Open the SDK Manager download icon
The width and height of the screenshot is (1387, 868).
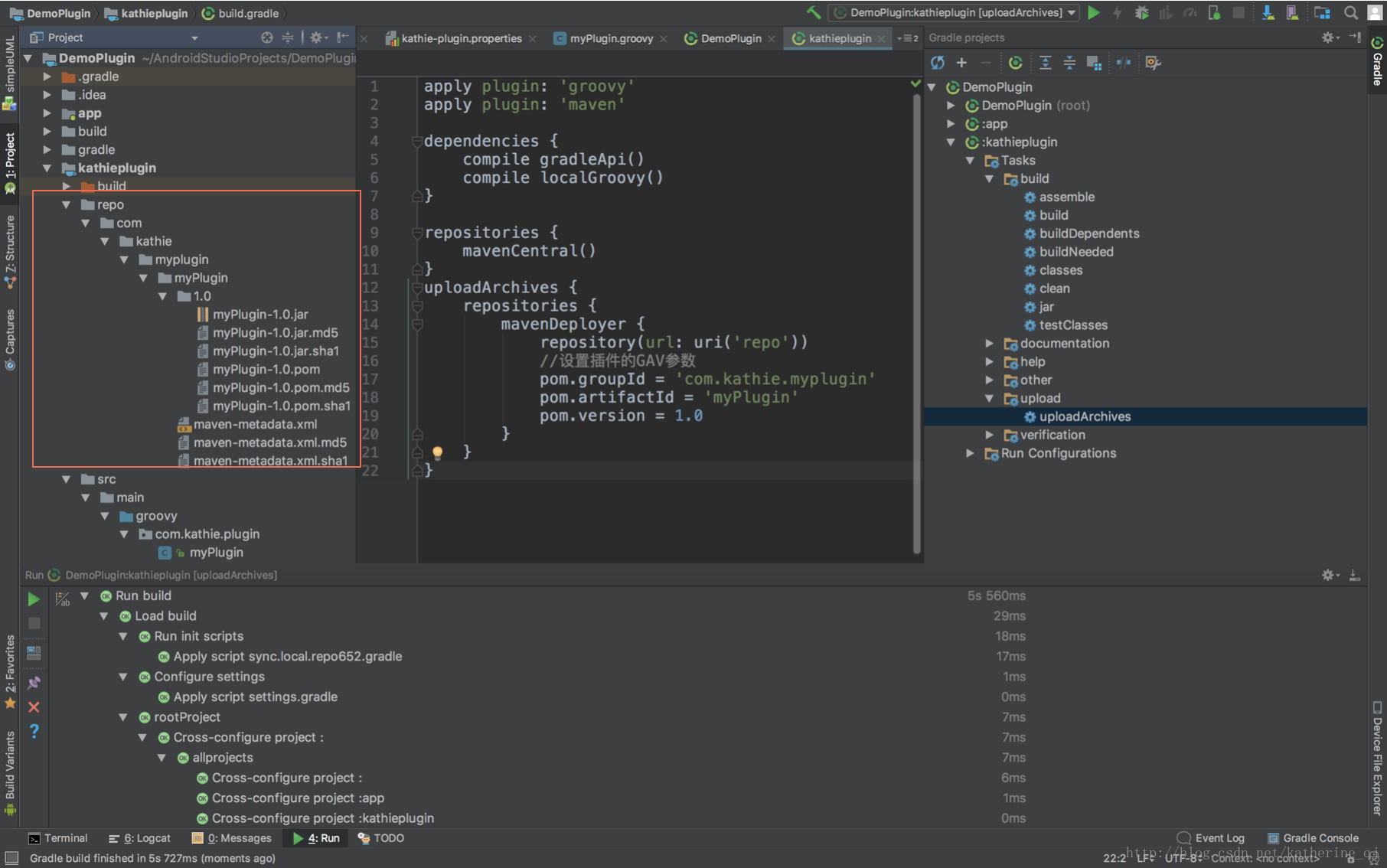click(x=1268, y=12)
